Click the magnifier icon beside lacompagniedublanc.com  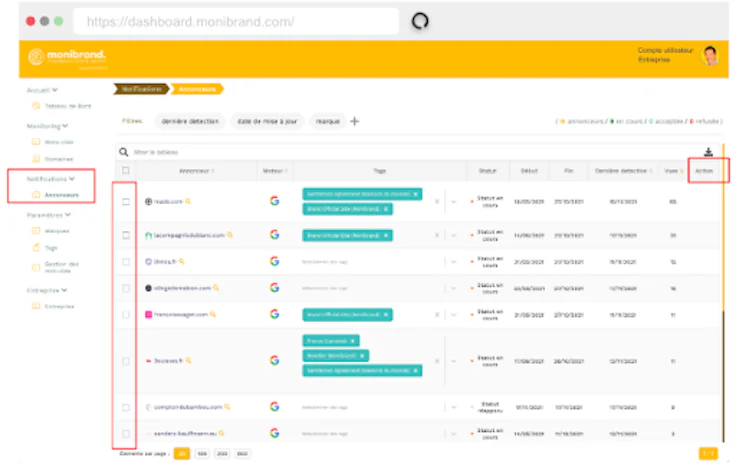tap(230, 235)
